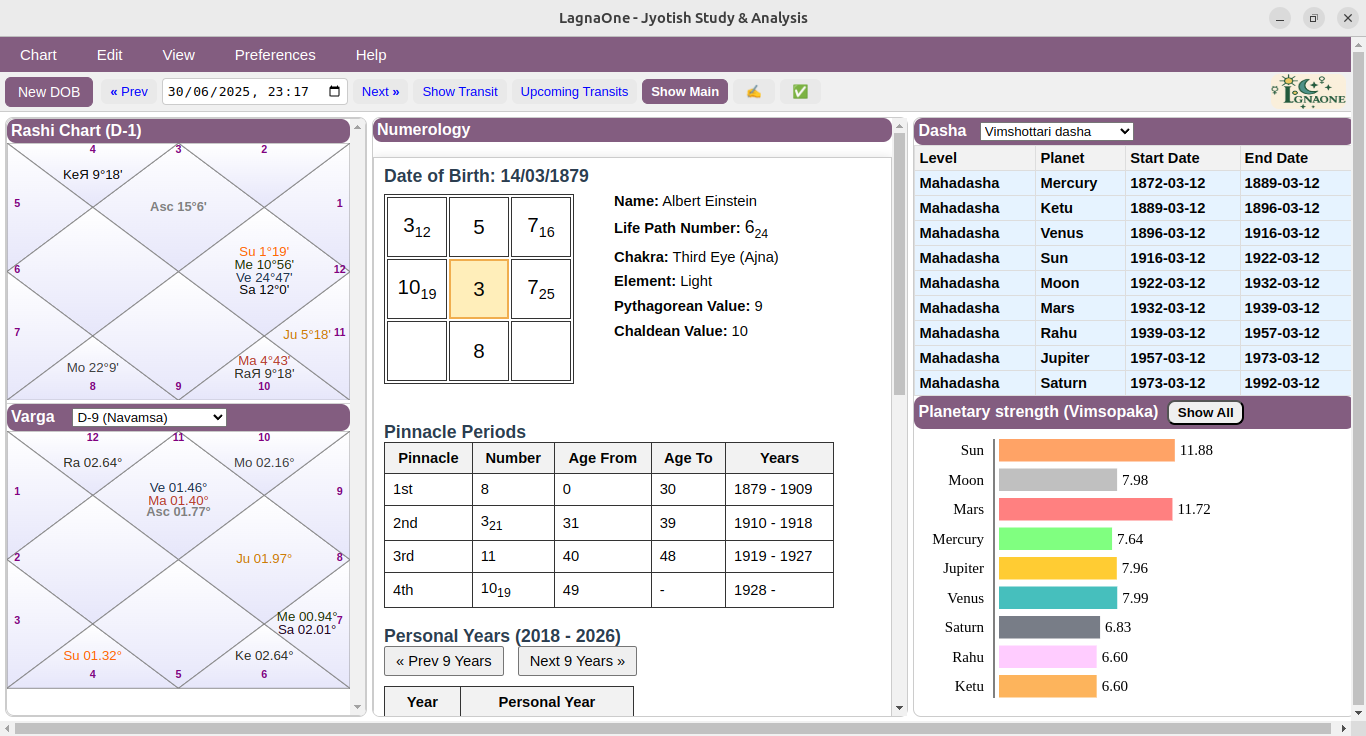
Task: Select the Saturn Mahadasha row
Action: (1133, 383)
